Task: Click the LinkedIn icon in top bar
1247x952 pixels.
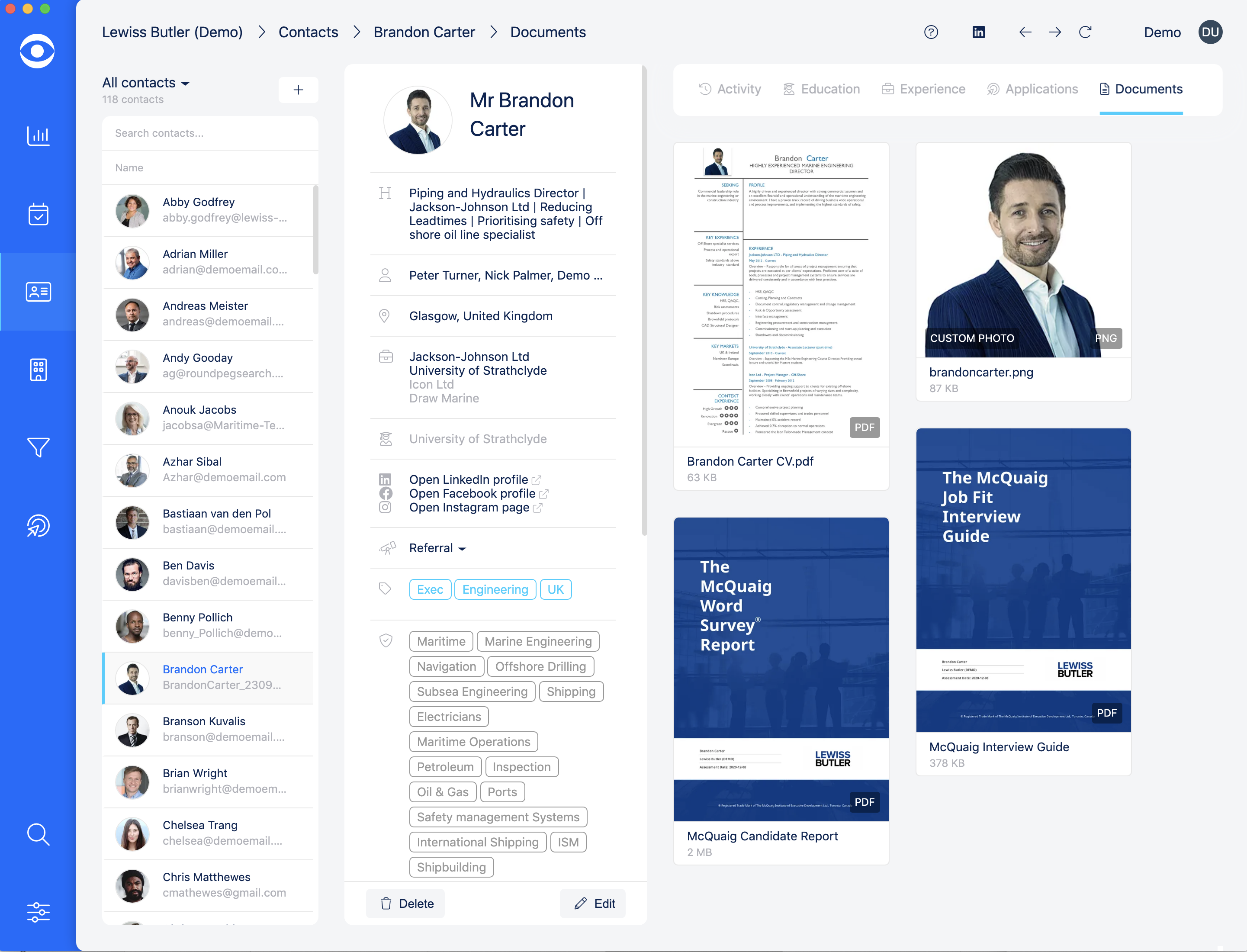Action: coord(978,32)
